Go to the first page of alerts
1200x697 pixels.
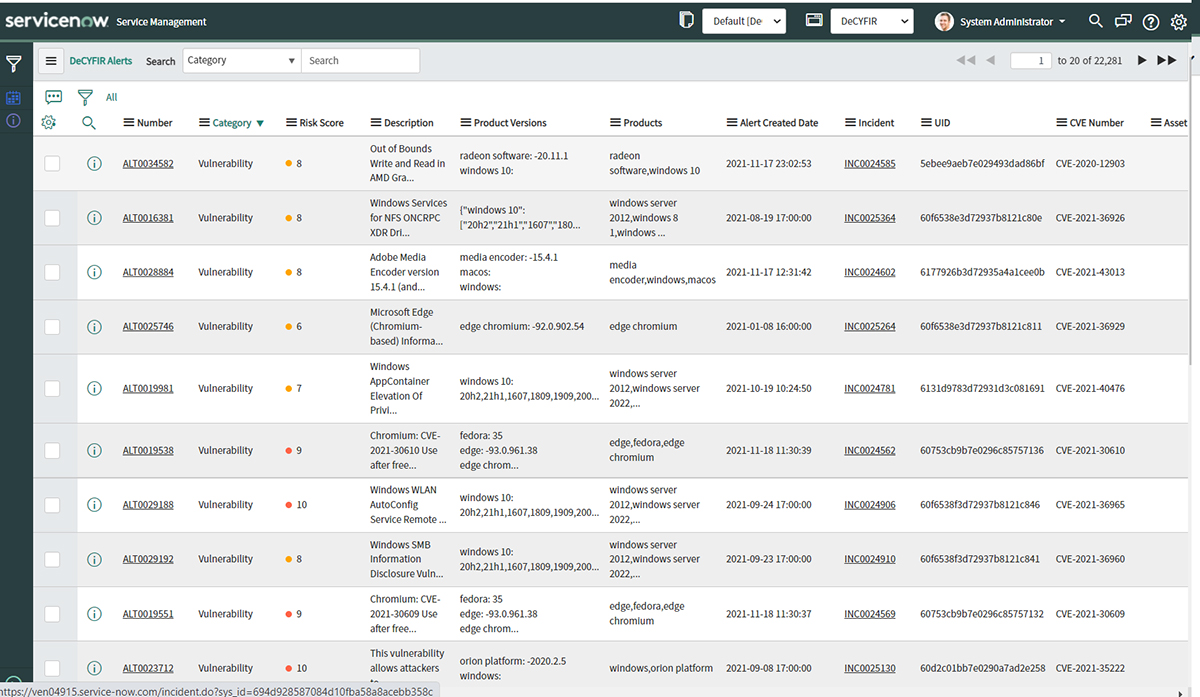[x=965, y=61]
